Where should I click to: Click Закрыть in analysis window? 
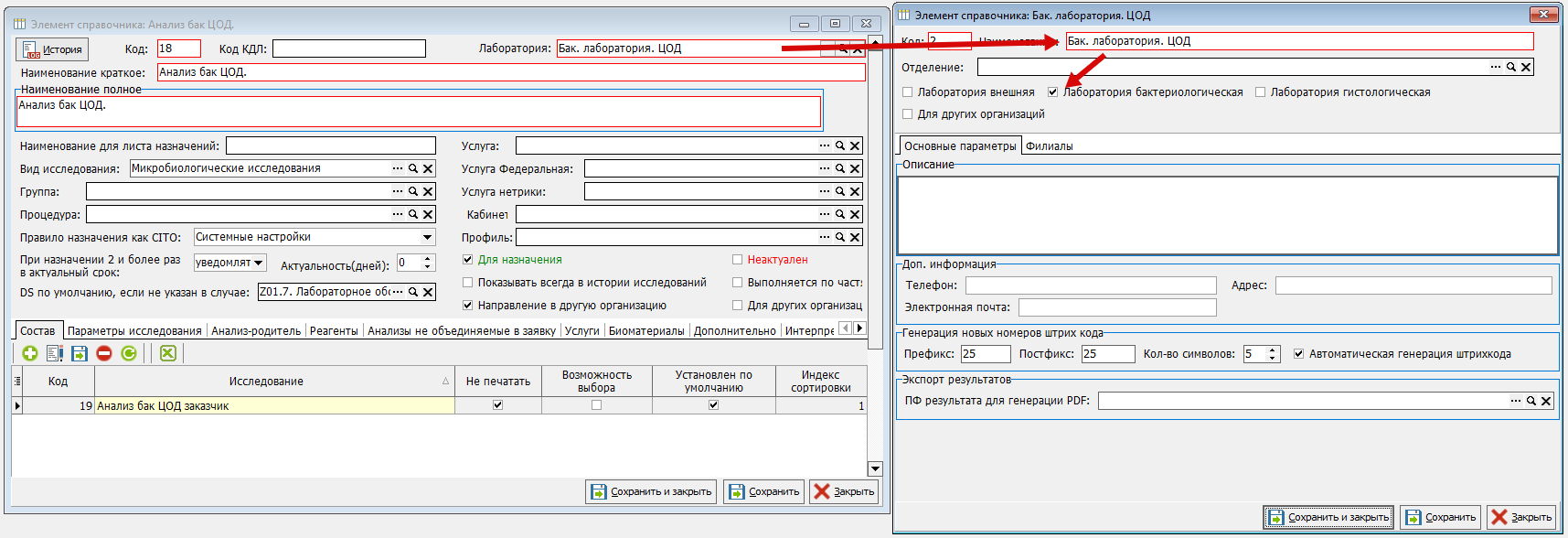click(x=845, y=491)
